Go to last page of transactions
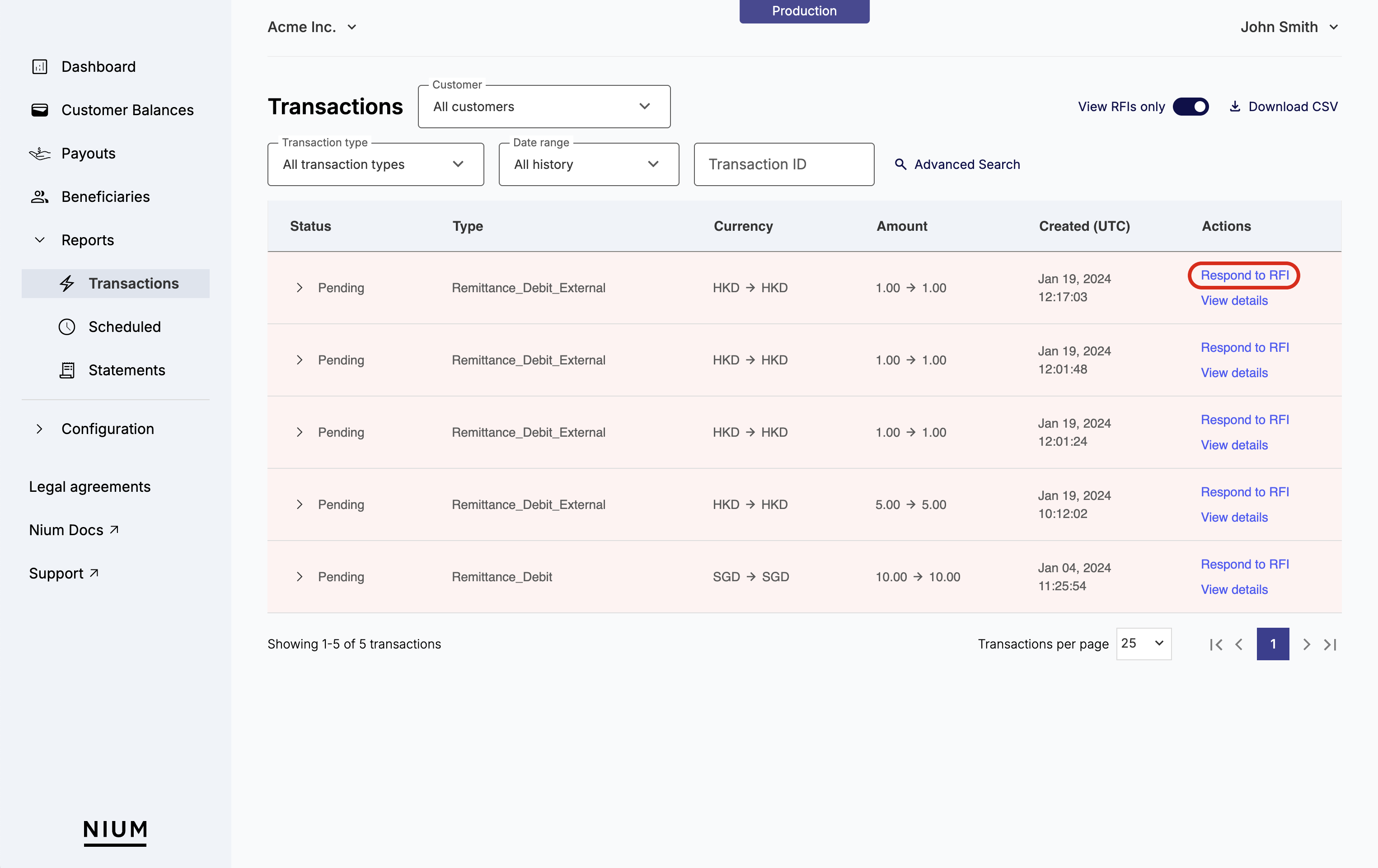Viewport: 1378px width, 868px height. (1330, 644)
